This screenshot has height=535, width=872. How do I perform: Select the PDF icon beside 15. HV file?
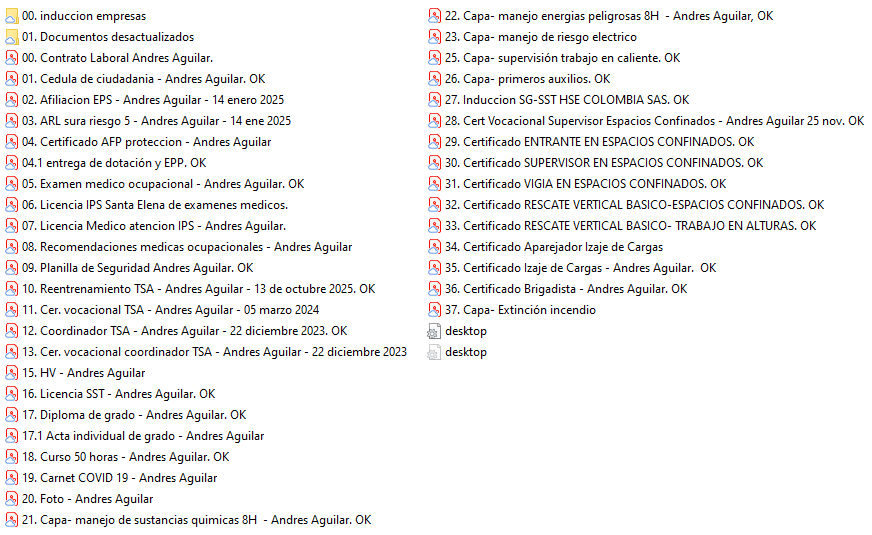click(12, 373)
